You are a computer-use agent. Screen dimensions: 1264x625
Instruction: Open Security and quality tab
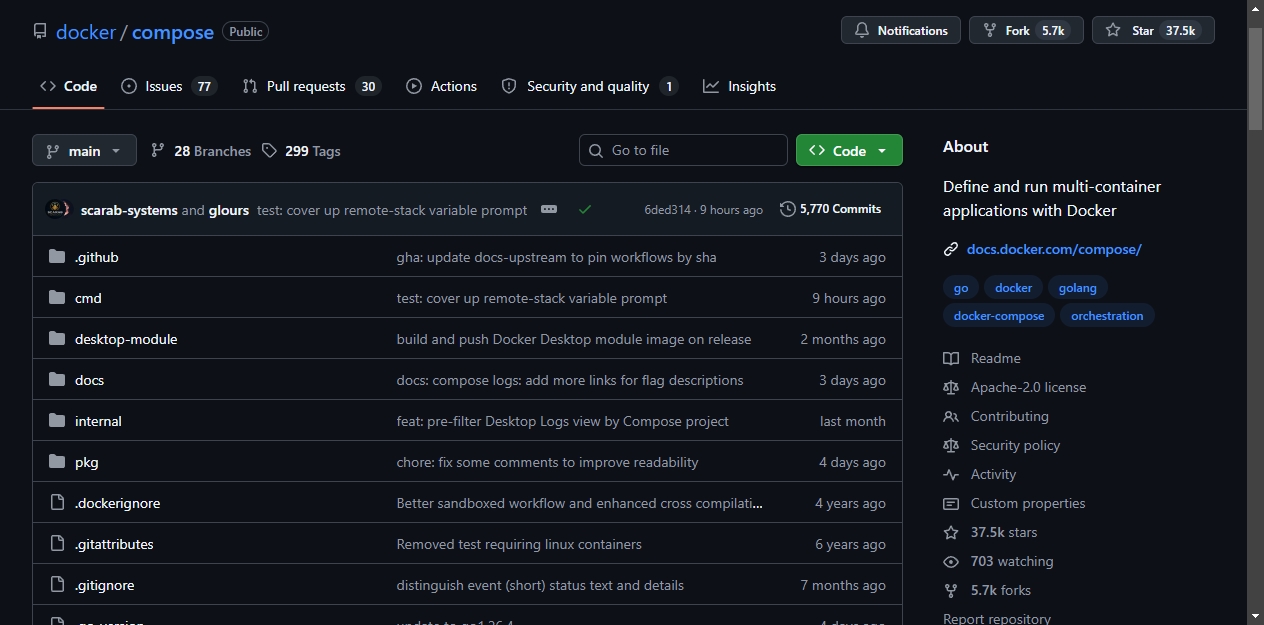[x=590, y=86]
